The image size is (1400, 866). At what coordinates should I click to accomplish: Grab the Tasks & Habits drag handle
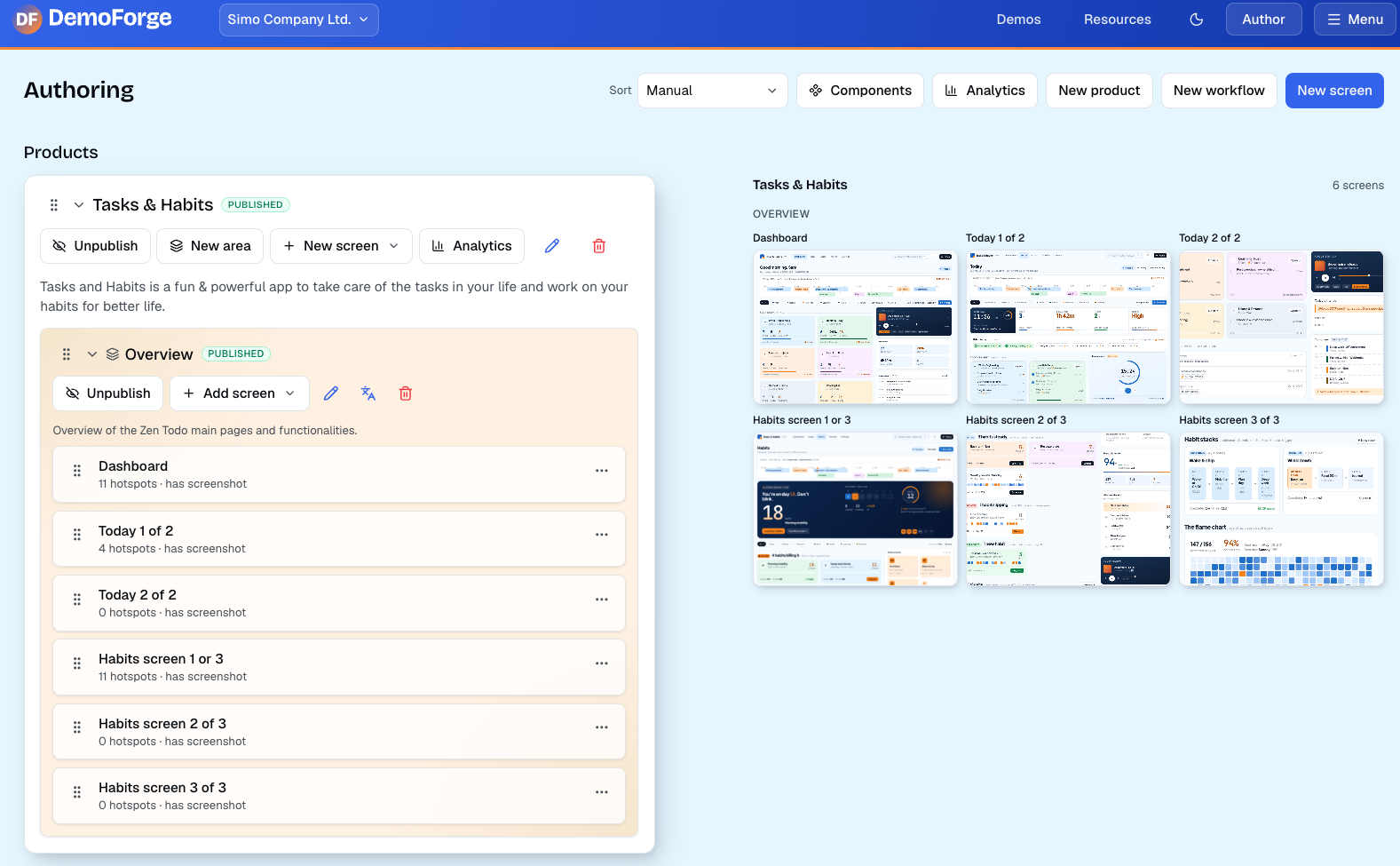(x=54, y=205)
